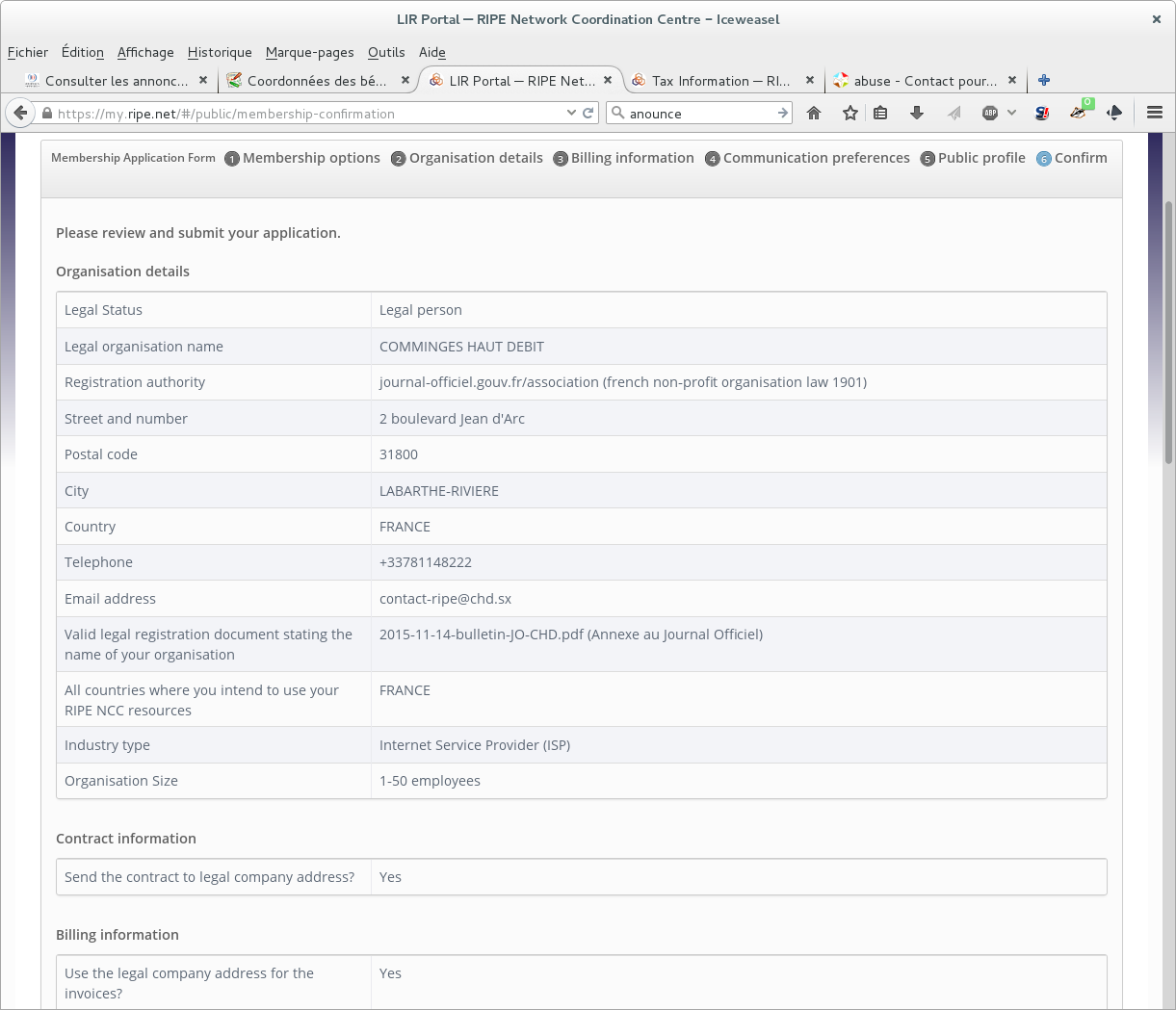
Task: Open a new tab
Action: click(x=1044, y=81)
